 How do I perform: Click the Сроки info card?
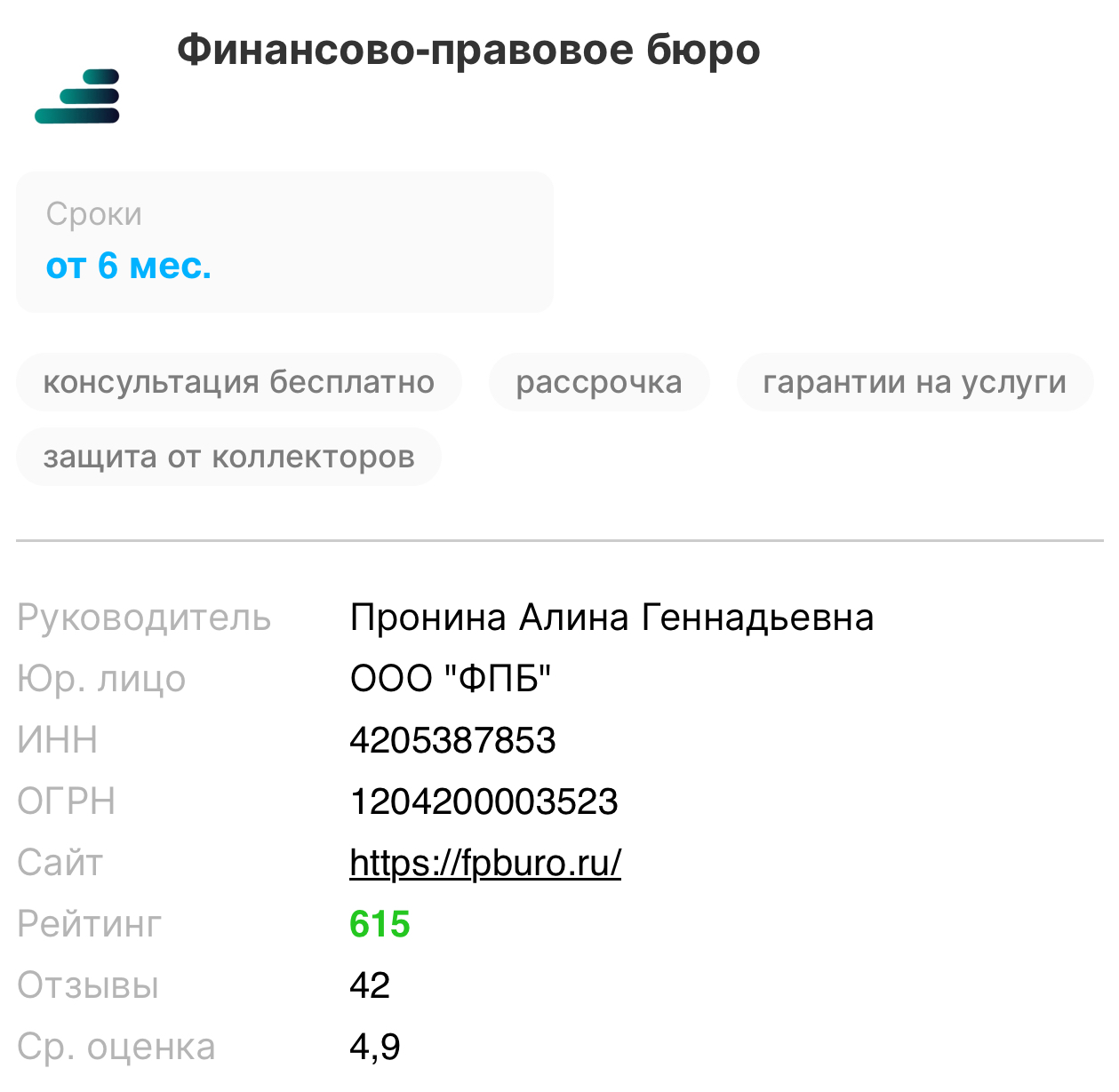tap(284, 242)
